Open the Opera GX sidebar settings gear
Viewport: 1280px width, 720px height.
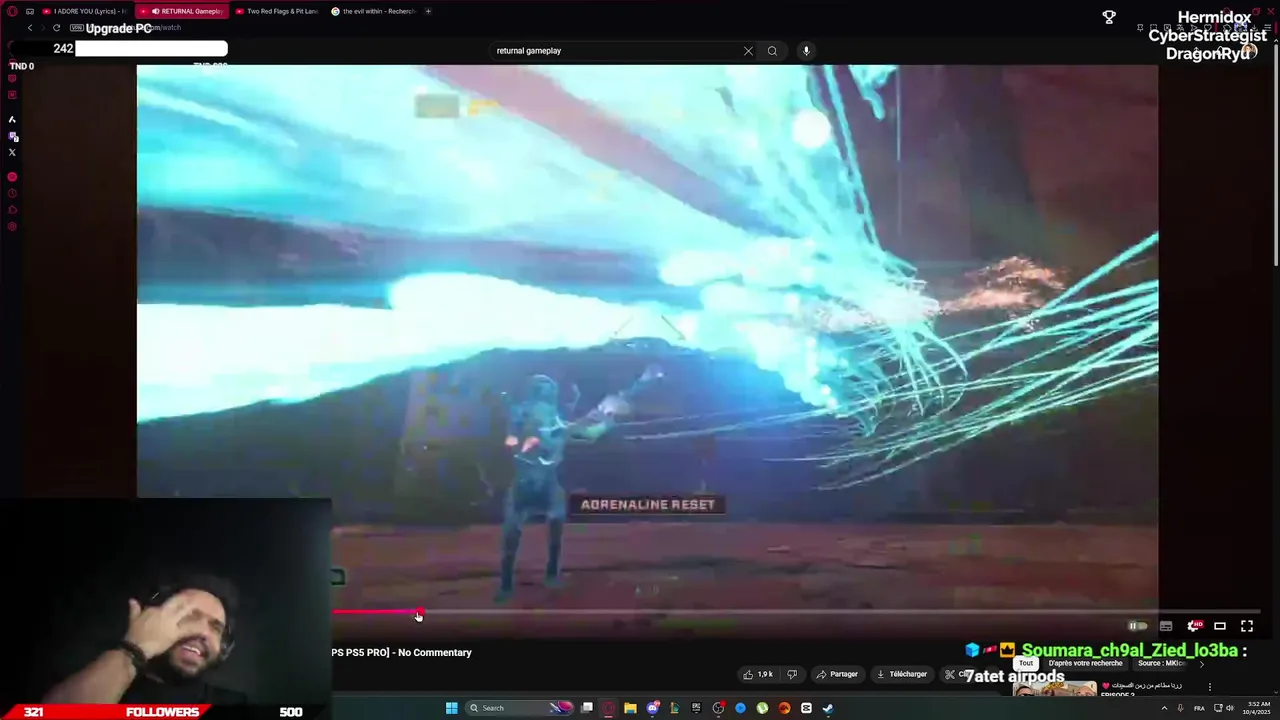tap(12, 227)
